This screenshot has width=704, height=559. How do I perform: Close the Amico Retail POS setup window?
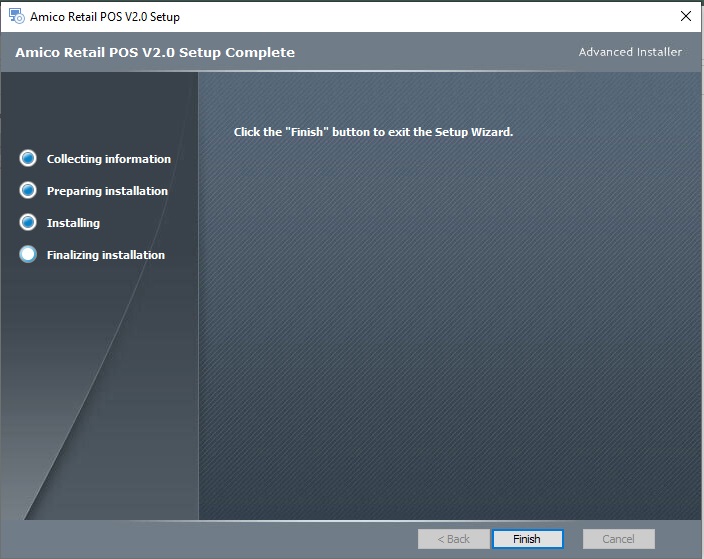[685, 17]
